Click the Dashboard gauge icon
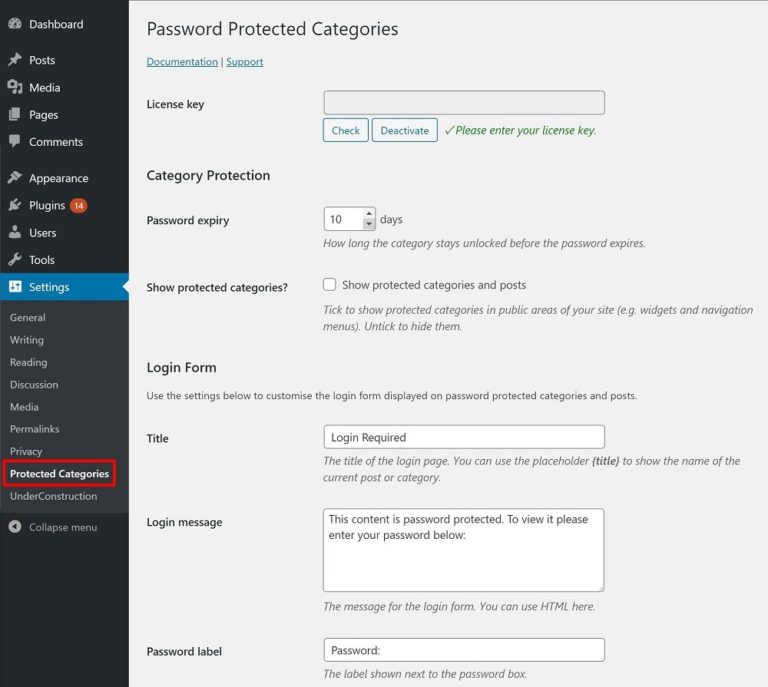This screenshot has width=768, height=687. tap(15, 24)
